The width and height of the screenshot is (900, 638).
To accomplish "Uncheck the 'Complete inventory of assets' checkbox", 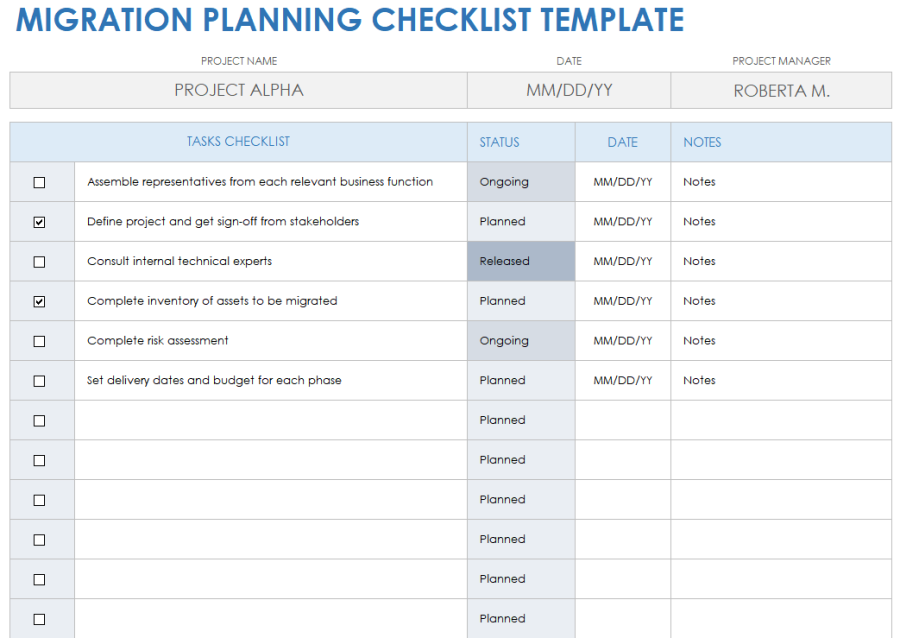I will click(40, 301).
